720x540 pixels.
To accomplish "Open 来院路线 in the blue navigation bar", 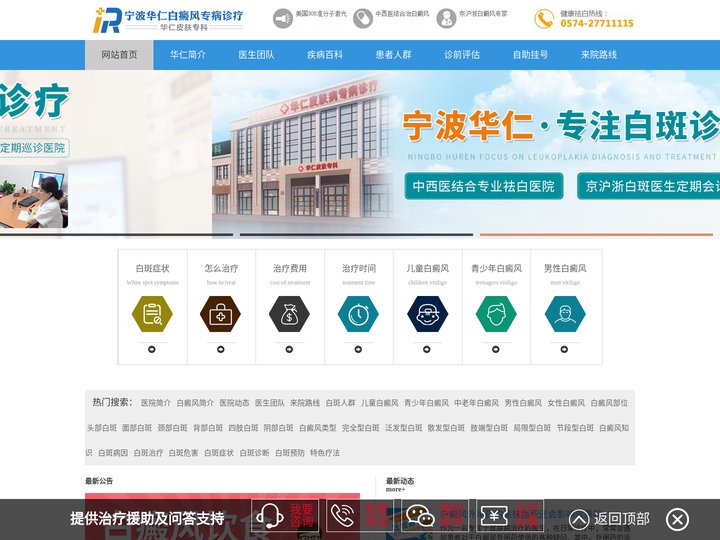I will click(599, 55).
